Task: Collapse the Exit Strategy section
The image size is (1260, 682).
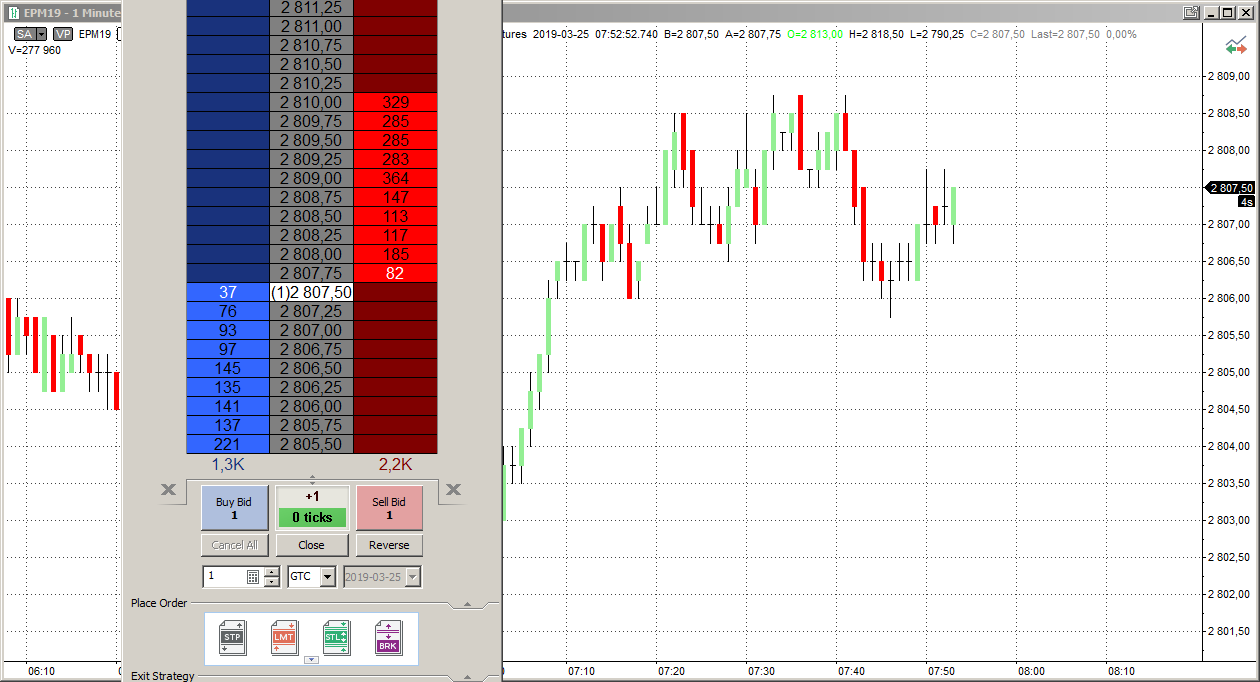Action: click(466, 675)
